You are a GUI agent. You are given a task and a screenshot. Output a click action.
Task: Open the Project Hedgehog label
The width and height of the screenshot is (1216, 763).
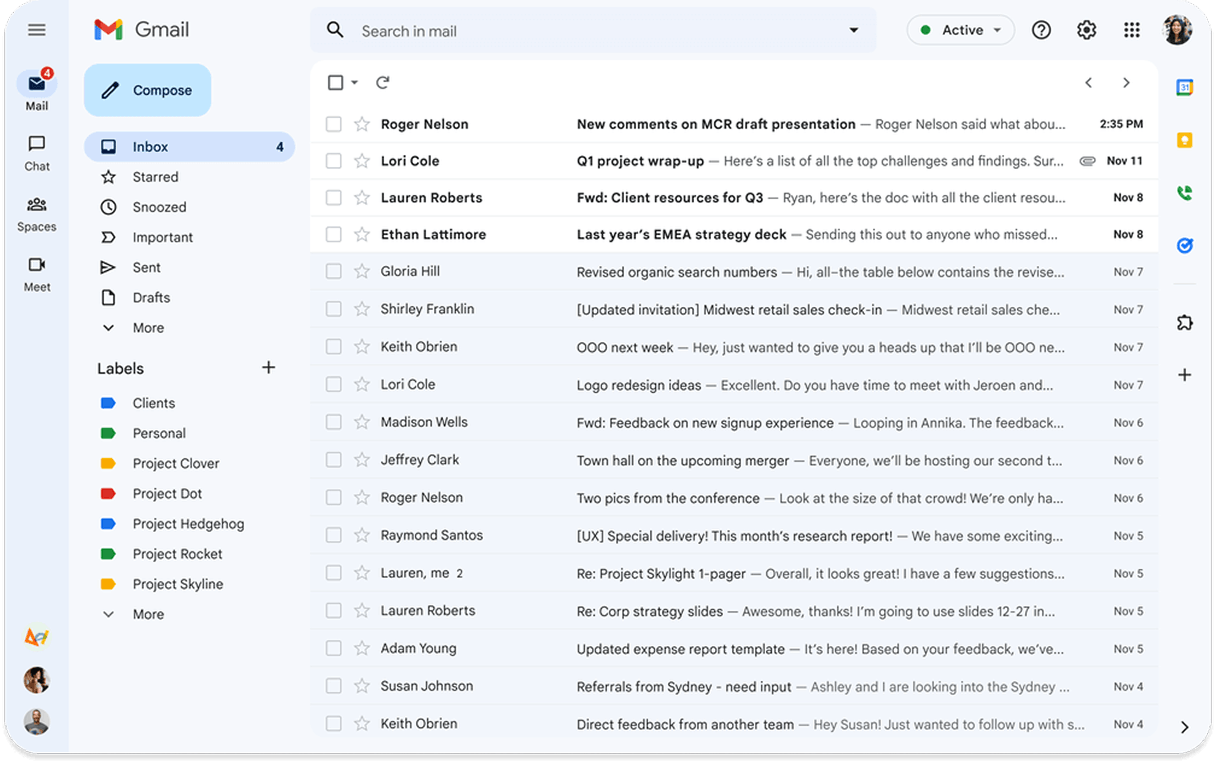(x=189, y=524)
